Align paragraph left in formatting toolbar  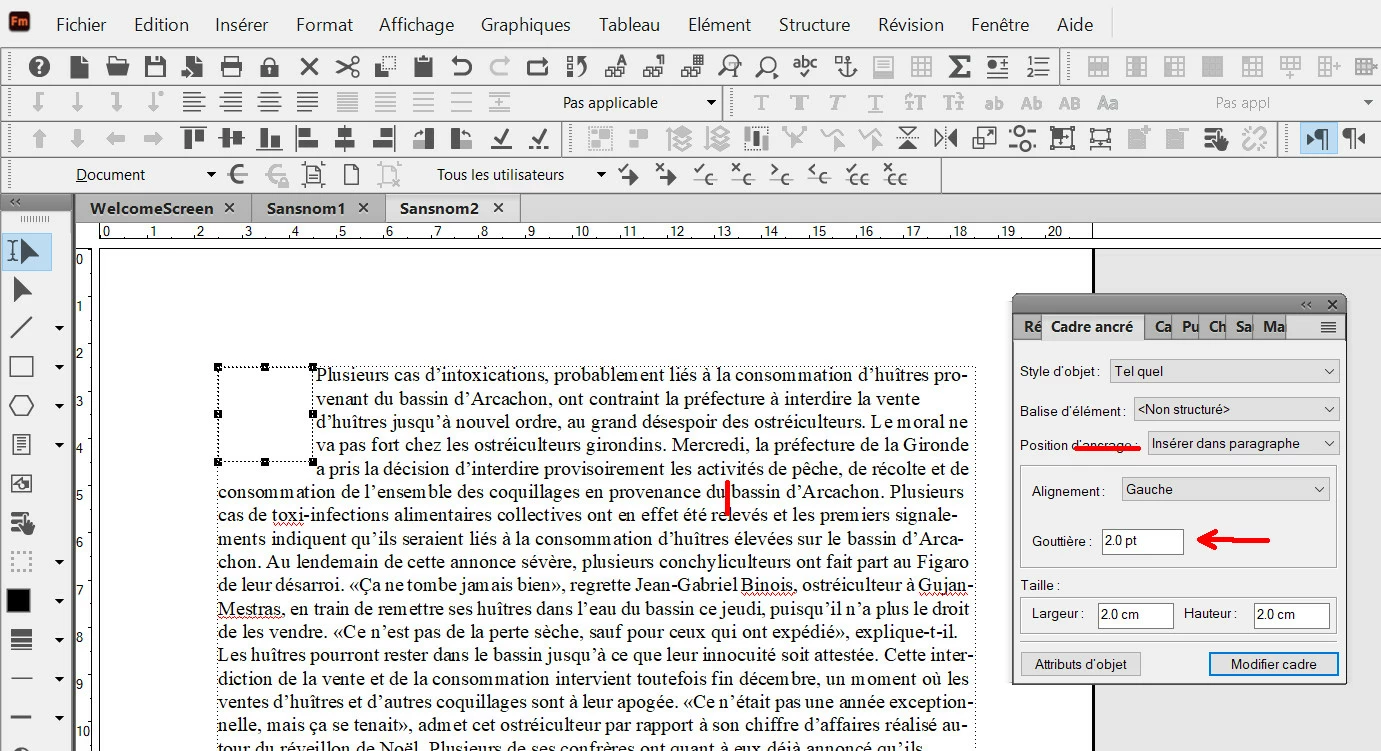coord(193,102)
